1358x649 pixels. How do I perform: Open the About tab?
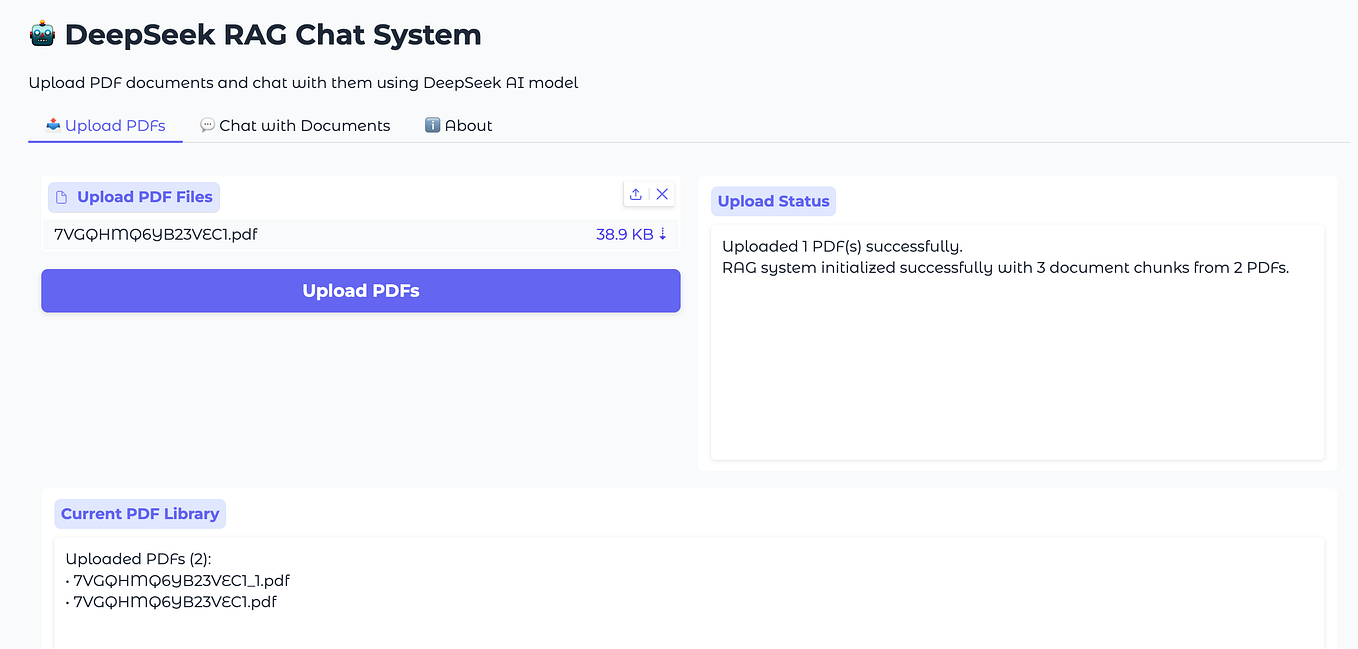468,125
